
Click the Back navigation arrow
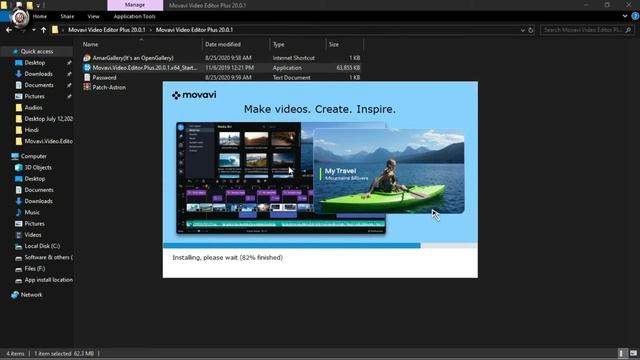pos(9,30)
